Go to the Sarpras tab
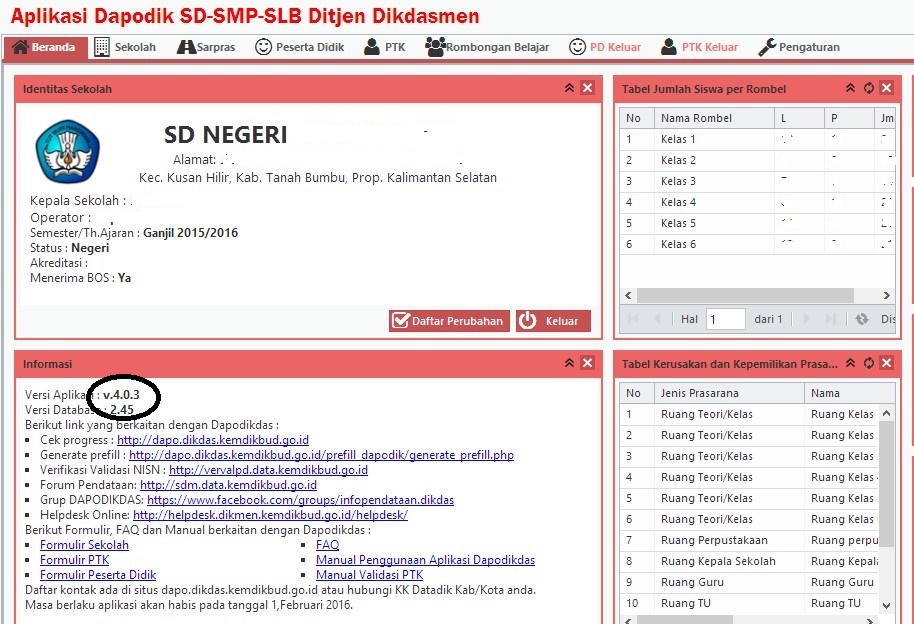The width and height of the screenshot is (914, 624). point(206,47)
